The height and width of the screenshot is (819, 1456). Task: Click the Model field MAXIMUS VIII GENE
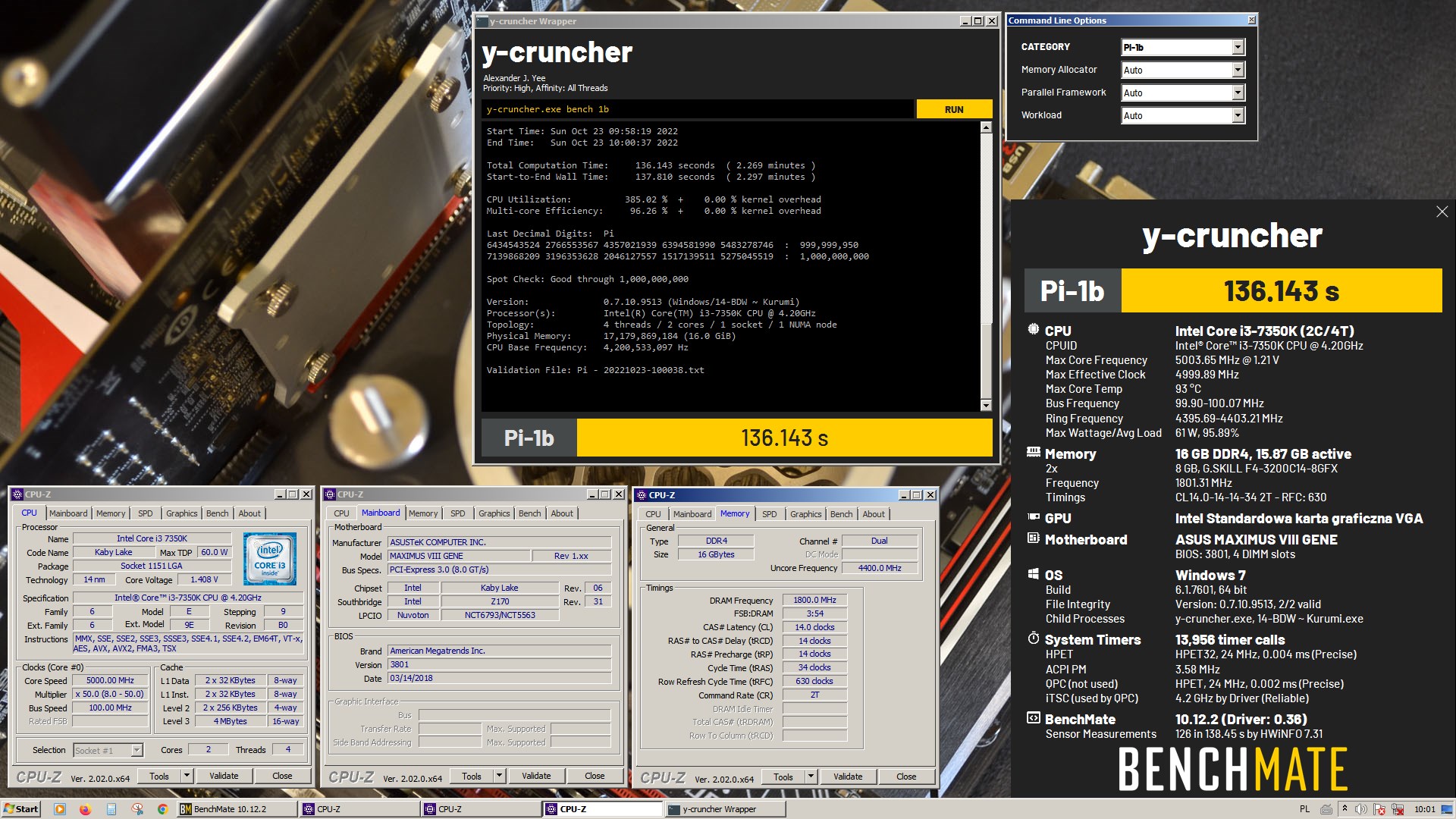pos(459,556)
